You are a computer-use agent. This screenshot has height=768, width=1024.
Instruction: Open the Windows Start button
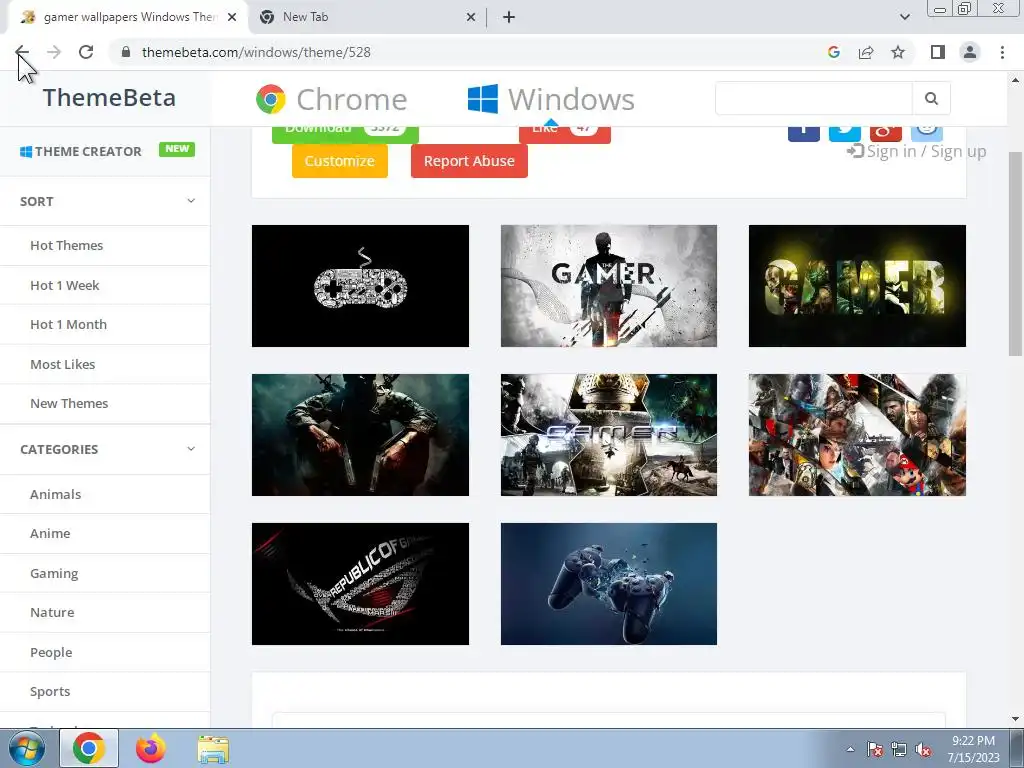pyautogui.click(x=27, y=748)
